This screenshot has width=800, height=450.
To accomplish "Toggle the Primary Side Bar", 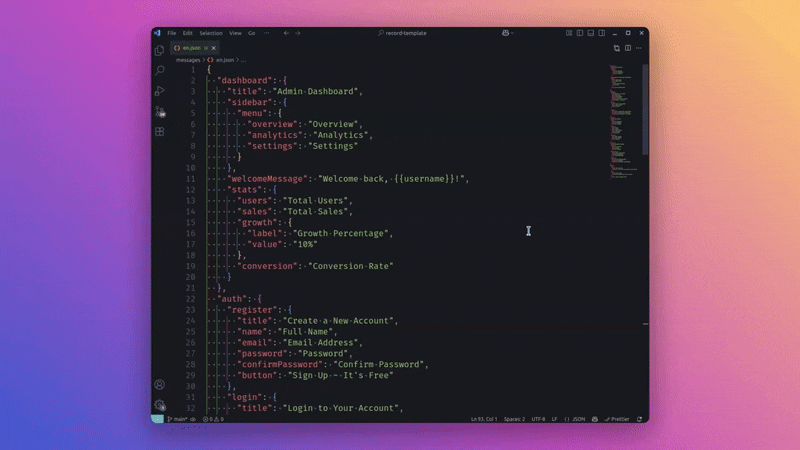I will click(x=580, y=33).
